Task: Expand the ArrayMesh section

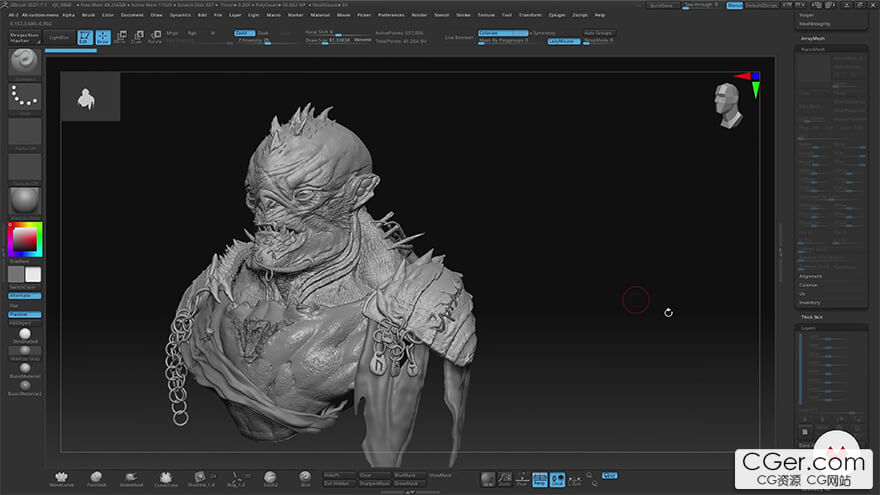Action: tap(813, 39)
